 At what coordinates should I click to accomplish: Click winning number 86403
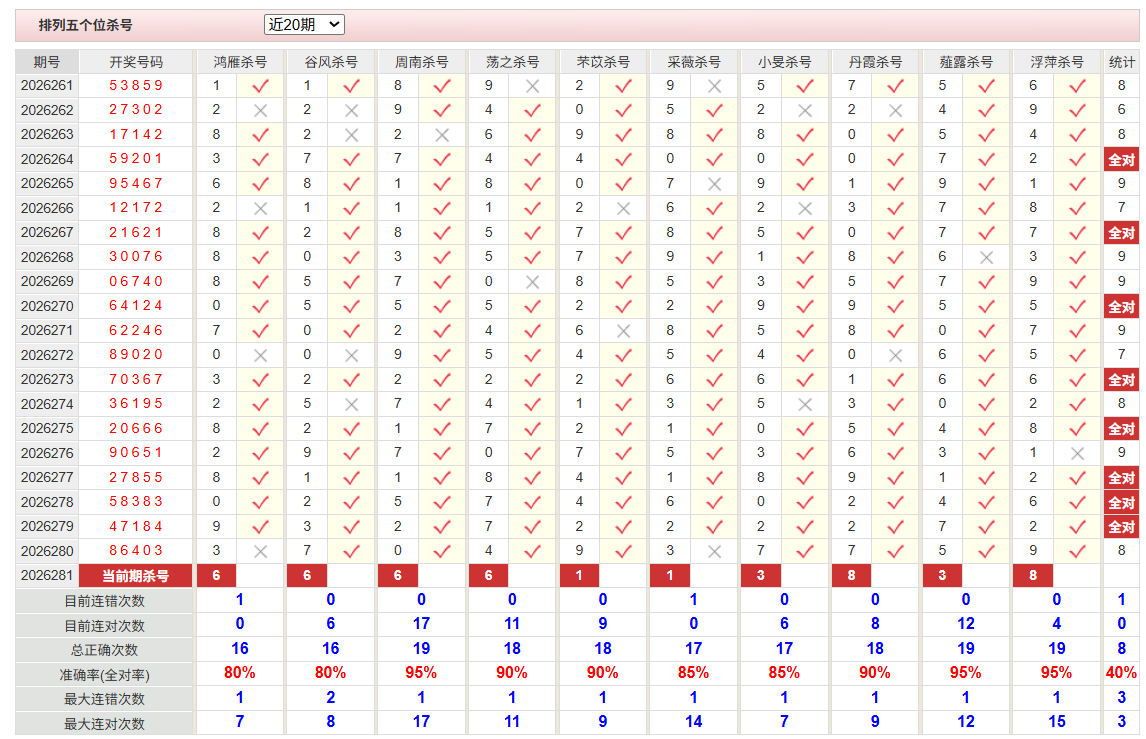[136, 550]
